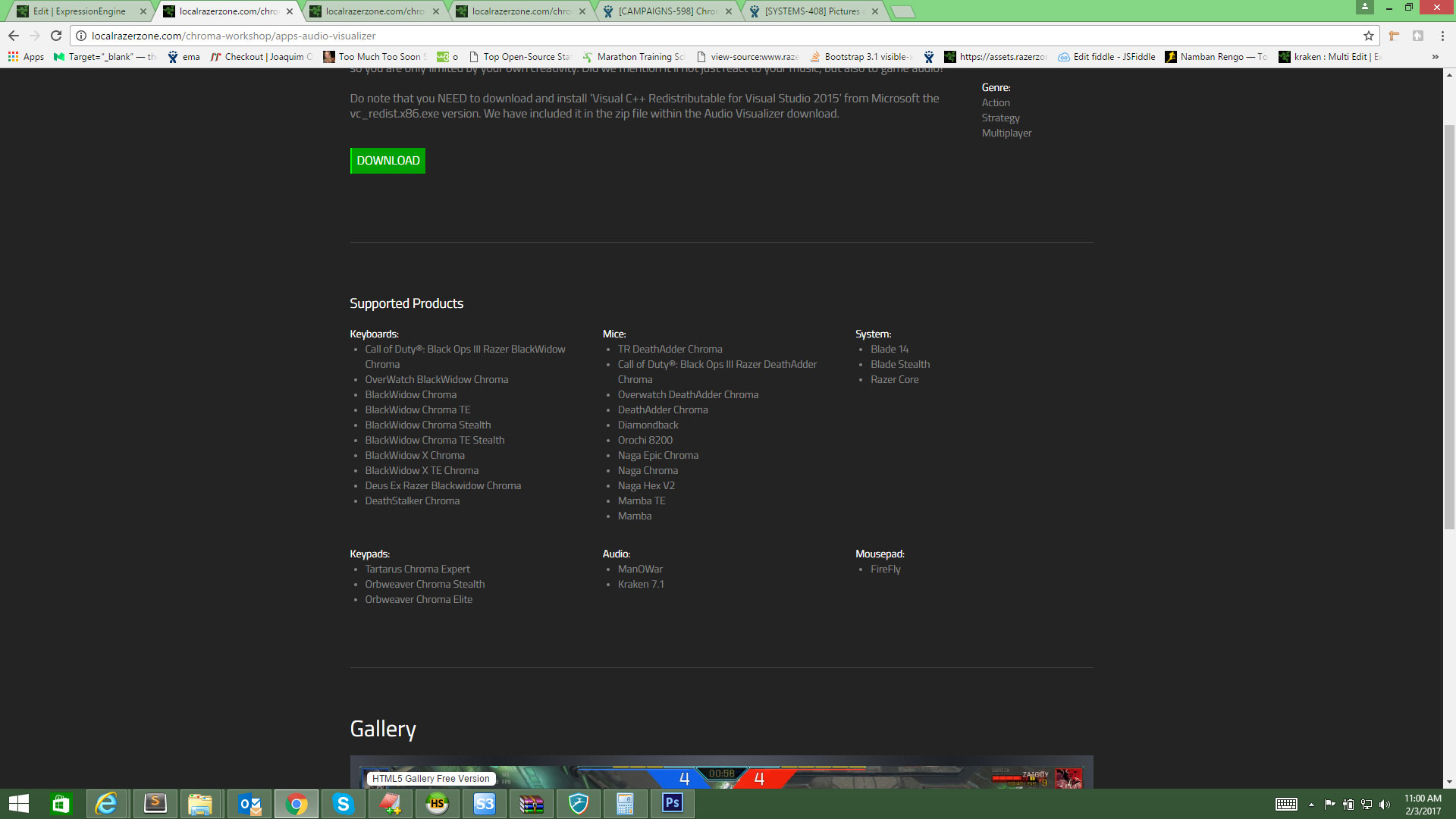The image size is (1456, 819).
Task: Open the Chrome three-dot menu
Action: (1442, 36)
